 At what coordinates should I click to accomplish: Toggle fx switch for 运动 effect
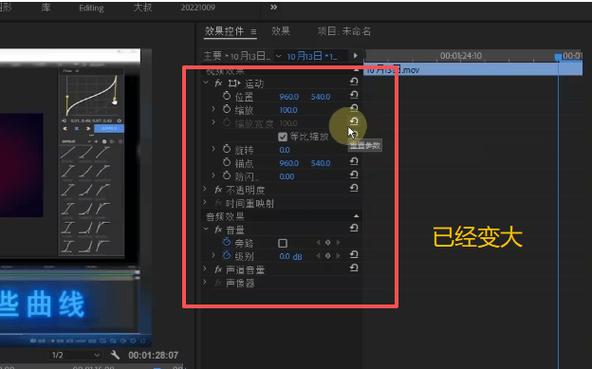(218, 83)
